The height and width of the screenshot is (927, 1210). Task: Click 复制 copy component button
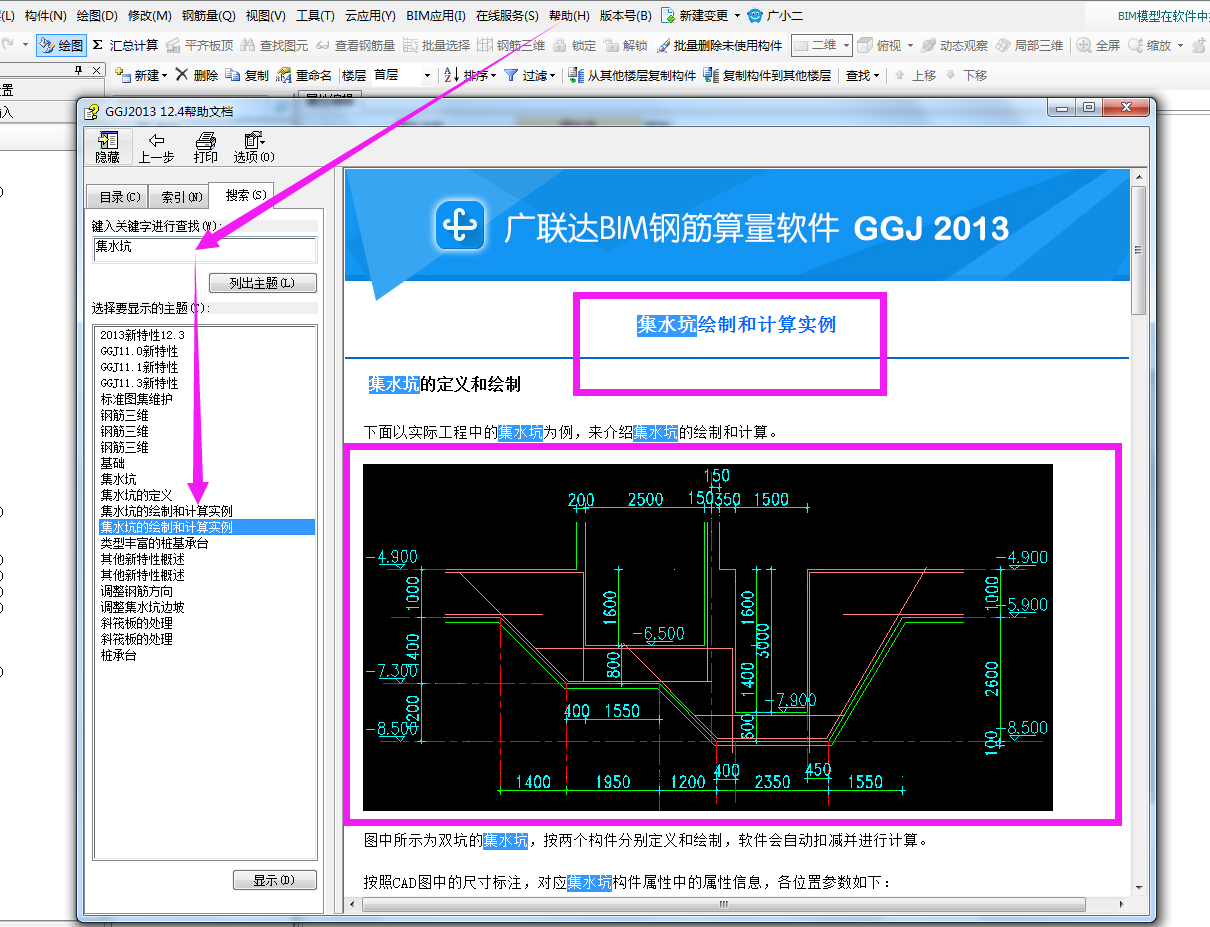click(247, 75)
